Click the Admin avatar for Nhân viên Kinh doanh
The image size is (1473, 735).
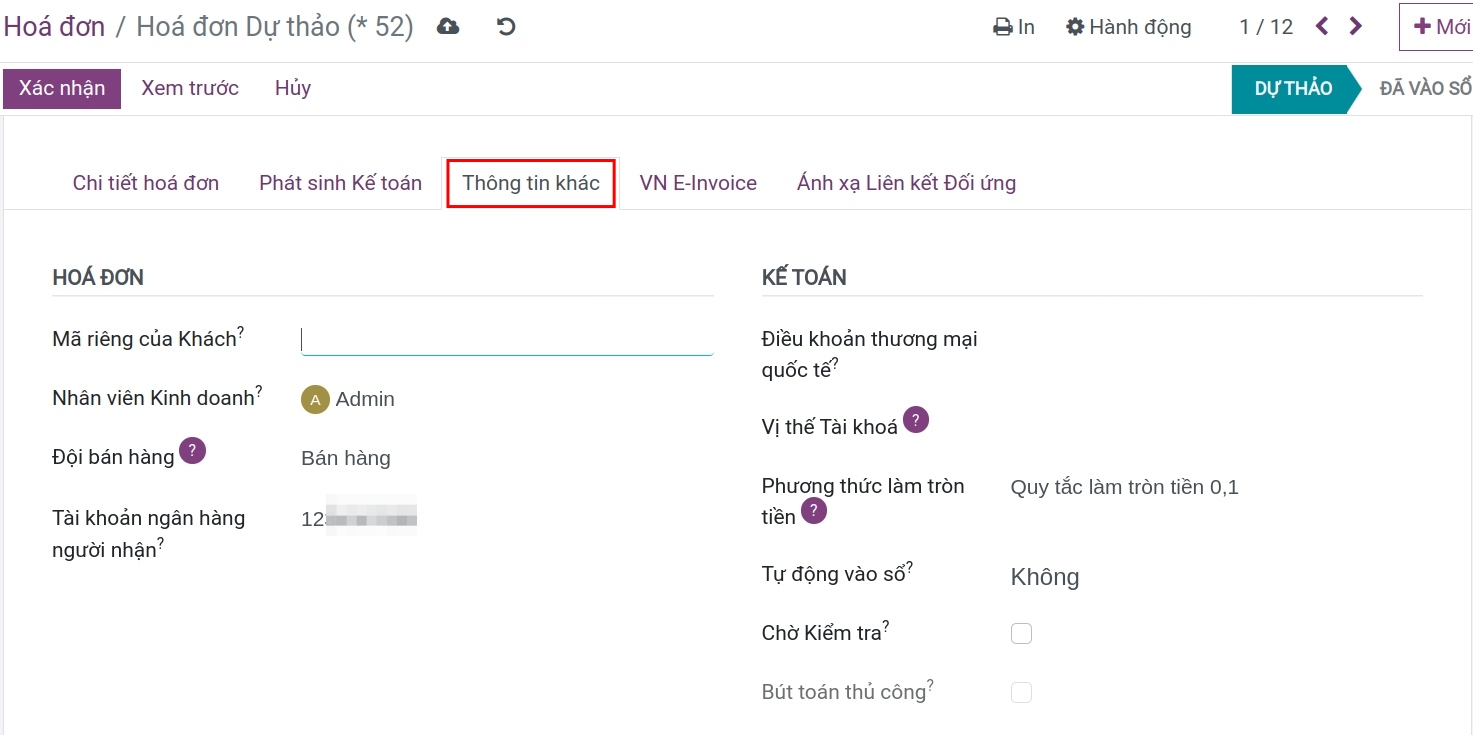pos(314,399)
